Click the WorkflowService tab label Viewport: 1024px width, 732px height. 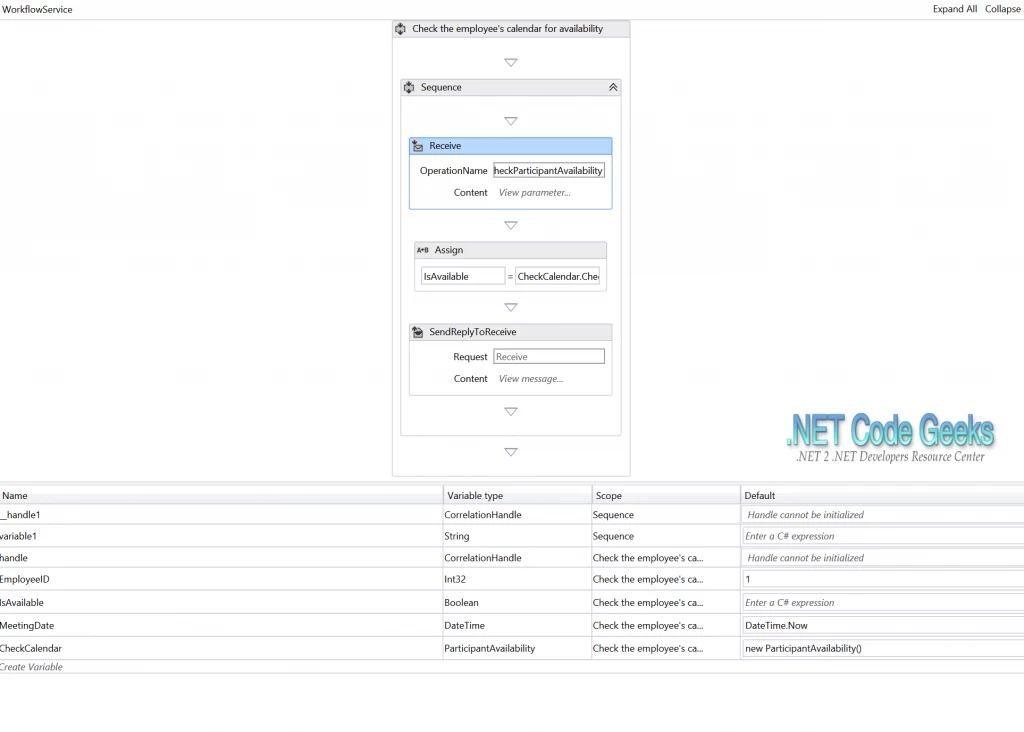click(38, 9)
